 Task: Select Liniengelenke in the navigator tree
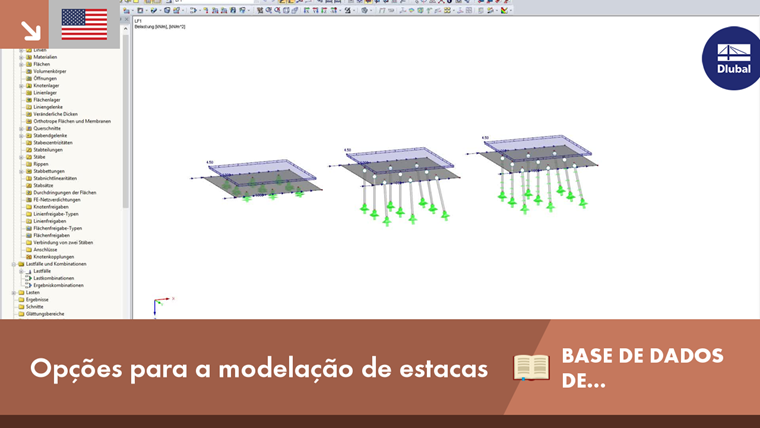(48, 107)
